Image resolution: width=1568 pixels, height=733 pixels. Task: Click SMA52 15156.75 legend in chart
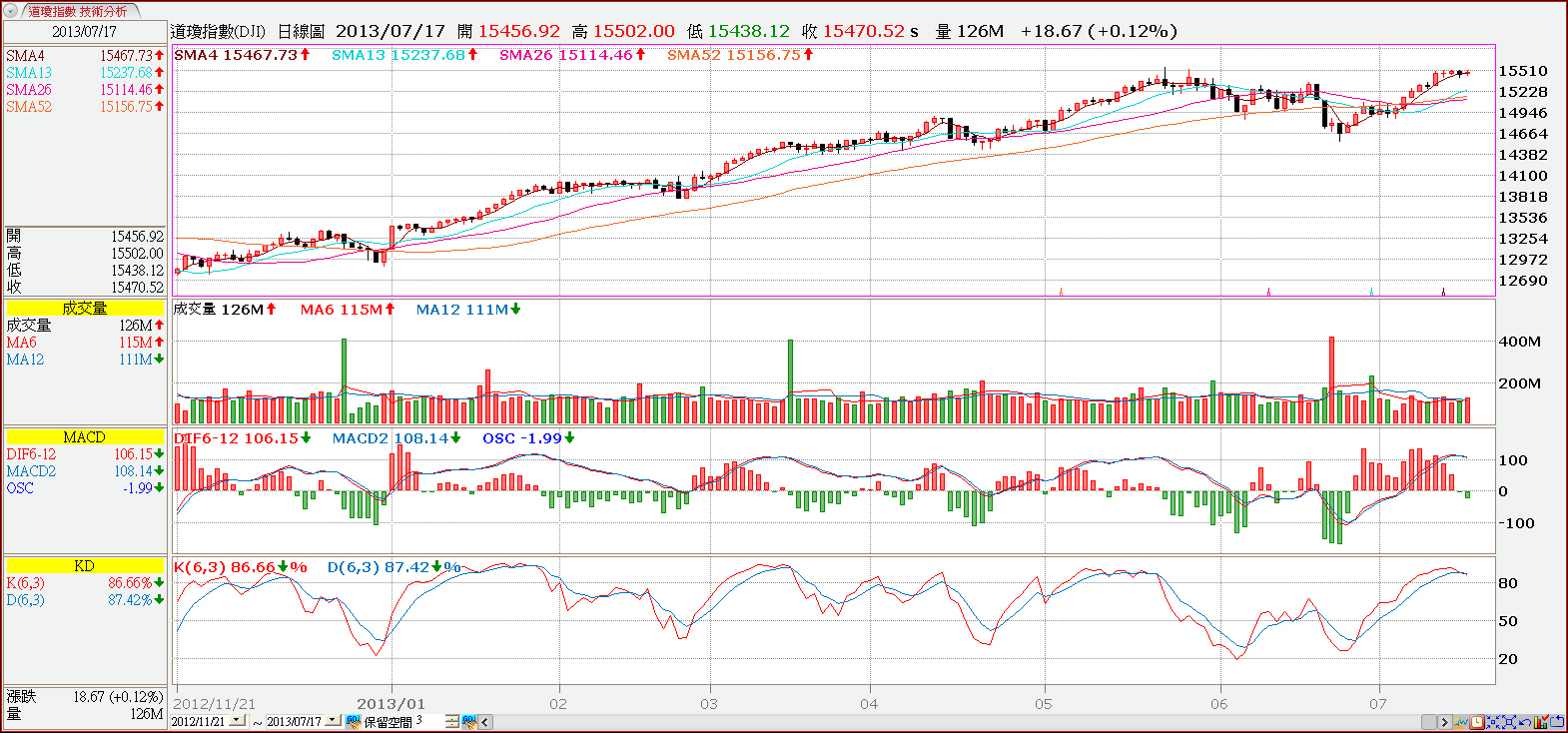coord(740,55)
